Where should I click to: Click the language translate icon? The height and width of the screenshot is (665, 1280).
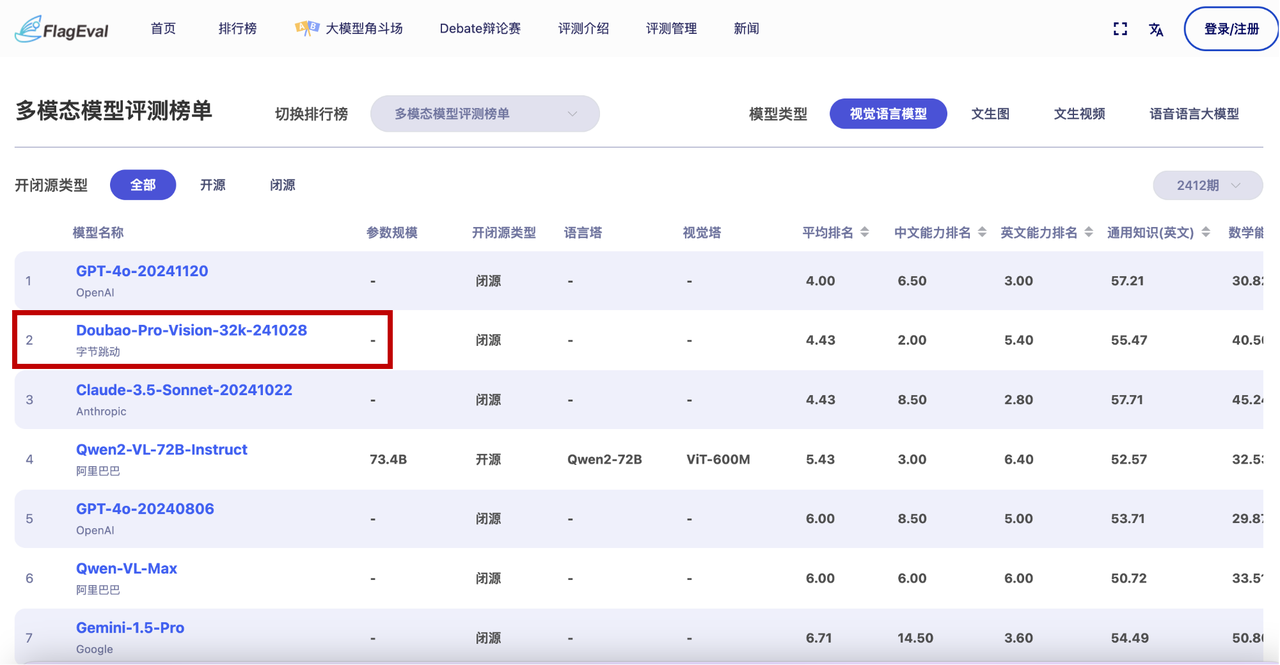(x=1156, y=29)
